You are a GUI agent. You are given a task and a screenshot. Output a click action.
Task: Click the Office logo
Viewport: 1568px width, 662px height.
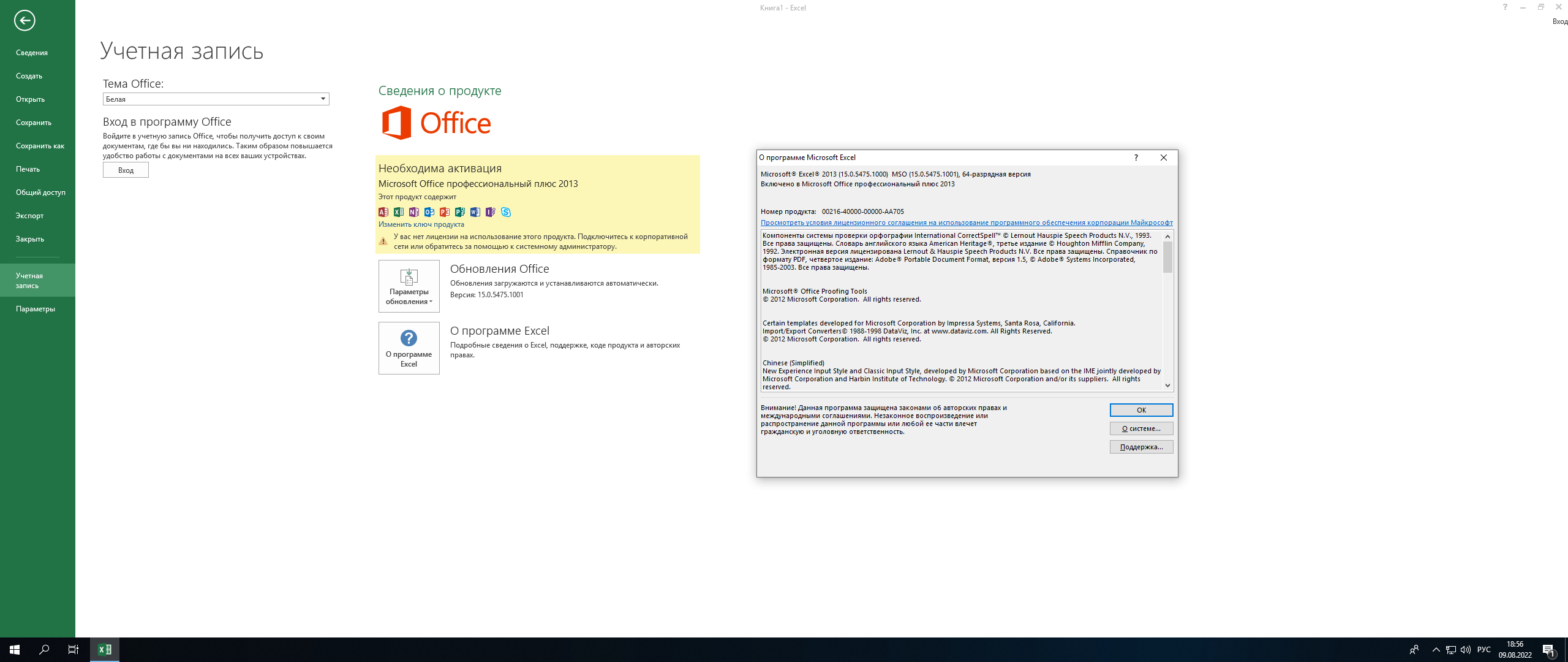click(x=436, y=123)
